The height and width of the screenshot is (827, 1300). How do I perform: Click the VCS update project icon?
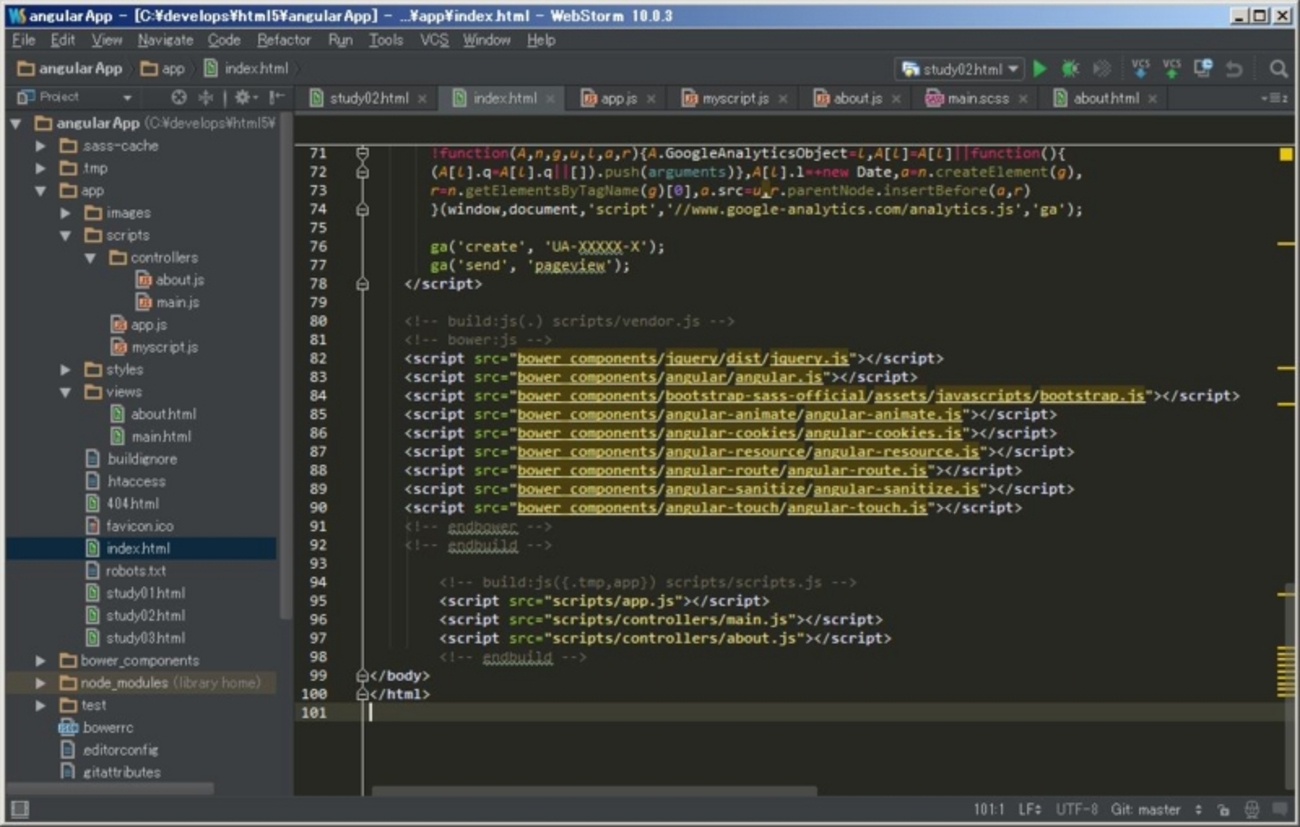(1140, 69)
